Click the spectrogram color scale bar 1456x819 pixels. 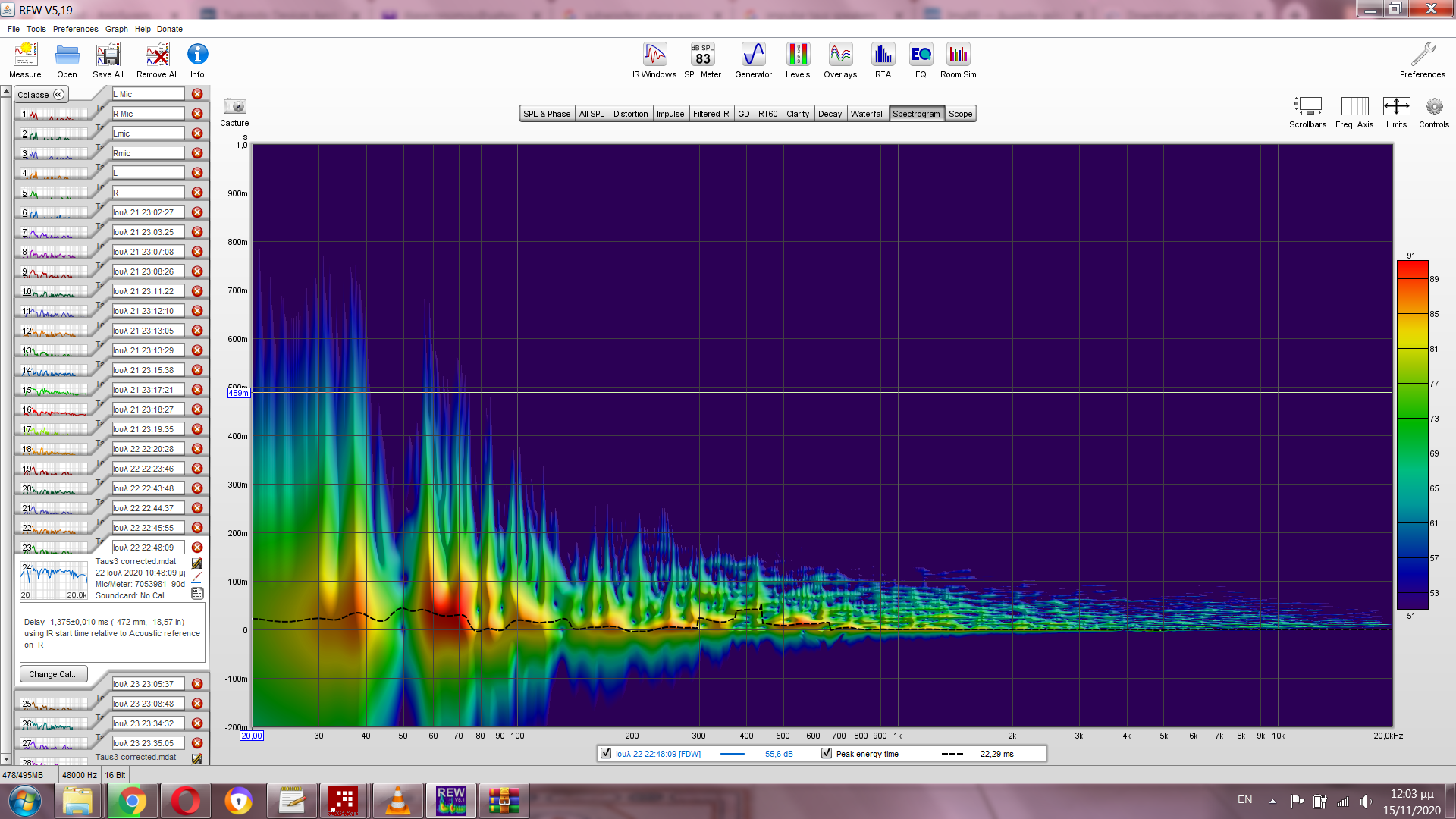coord(1412,435)
